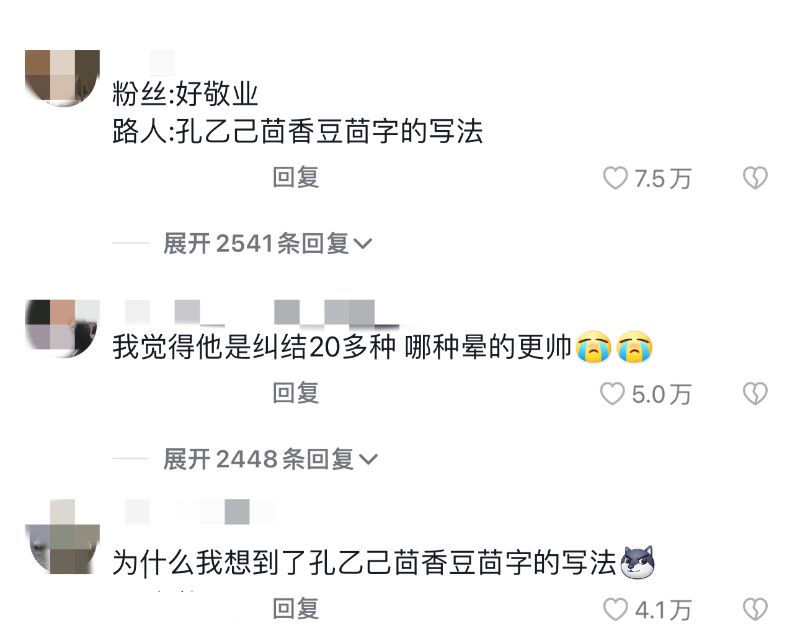Open second commenter's profile avatar
The height and width of the screenshot is (641, 800).
[62, 328]
